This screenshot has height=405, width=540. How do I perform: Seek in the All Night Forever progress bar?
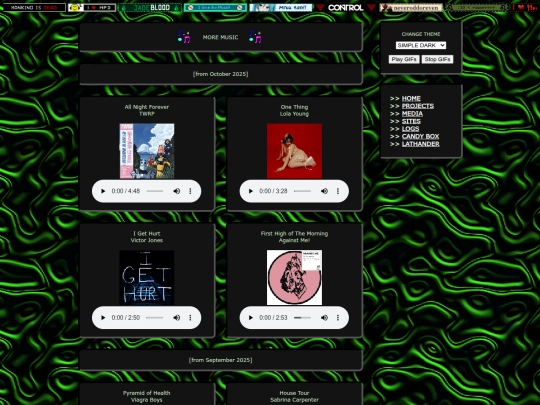click(x=155, y=191)
